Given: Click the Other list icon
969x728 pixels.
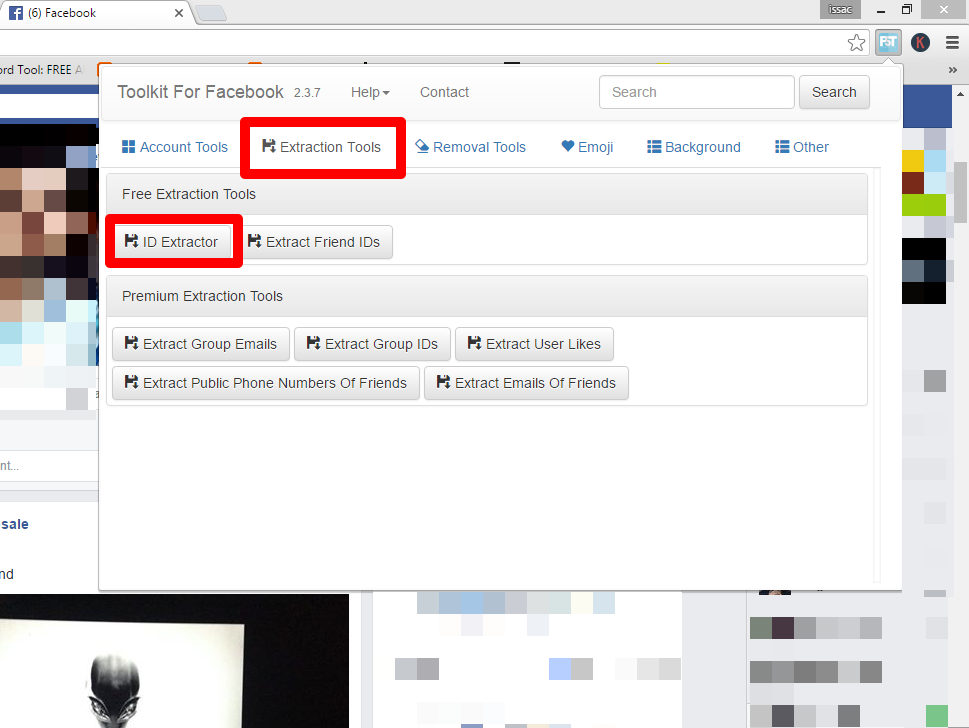Looking at the screenshot, I should [782, 146].
